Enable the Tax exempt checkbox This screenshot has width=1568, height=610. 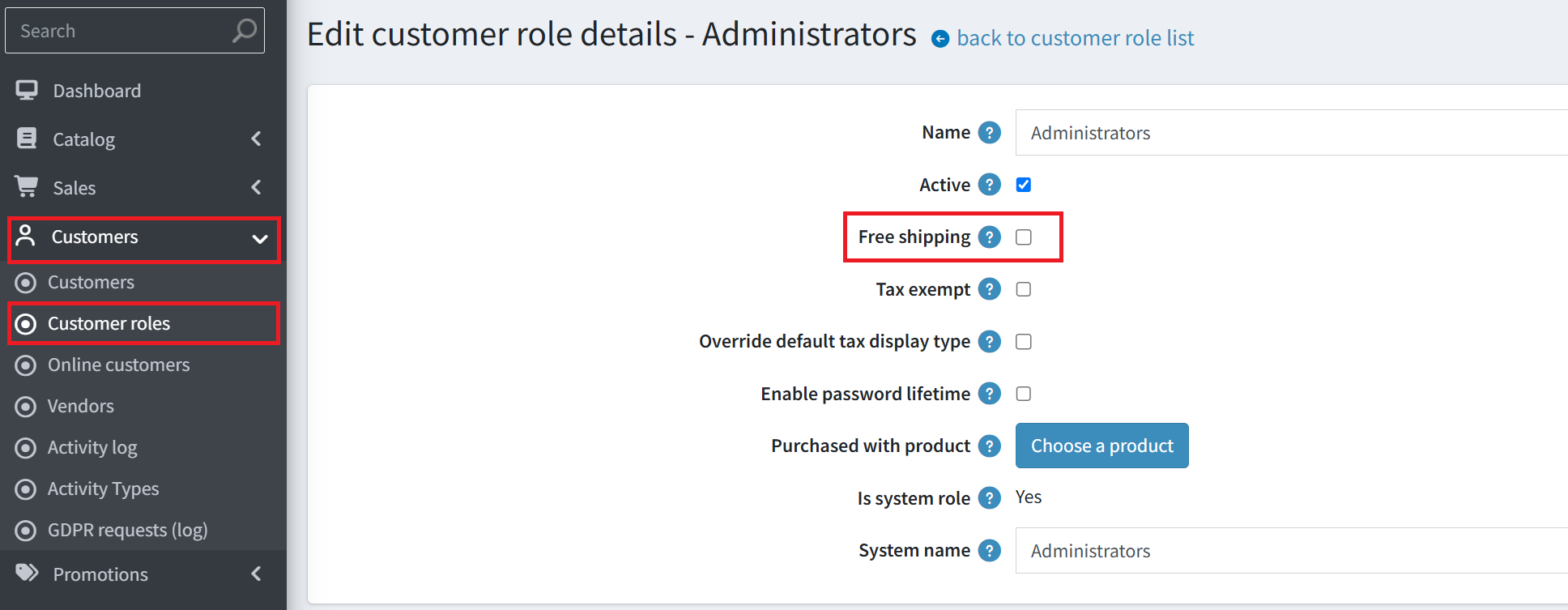1024,289
